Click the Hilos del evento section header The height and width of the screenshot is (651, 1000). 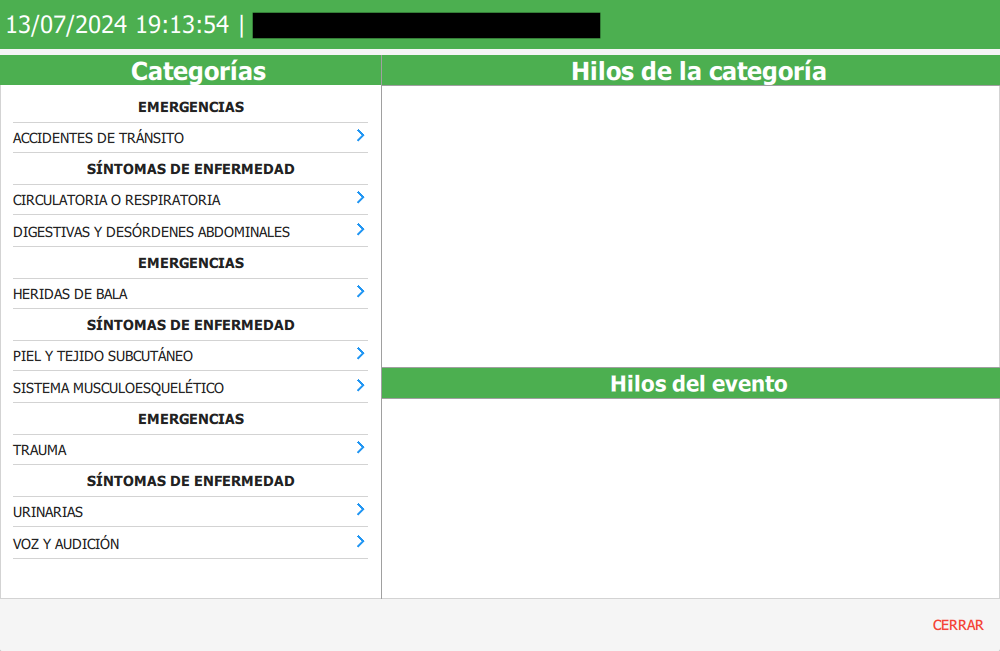click(x=698, y=383)
